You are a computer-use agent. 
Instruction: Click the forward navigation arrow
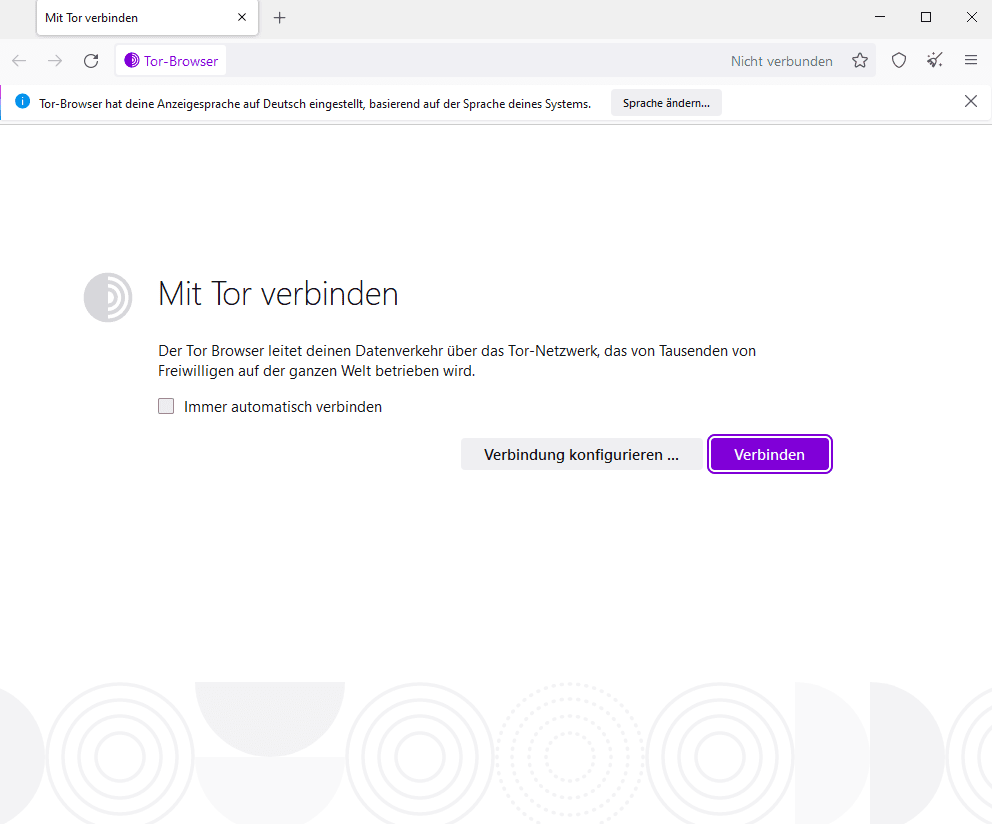(55, 61)
